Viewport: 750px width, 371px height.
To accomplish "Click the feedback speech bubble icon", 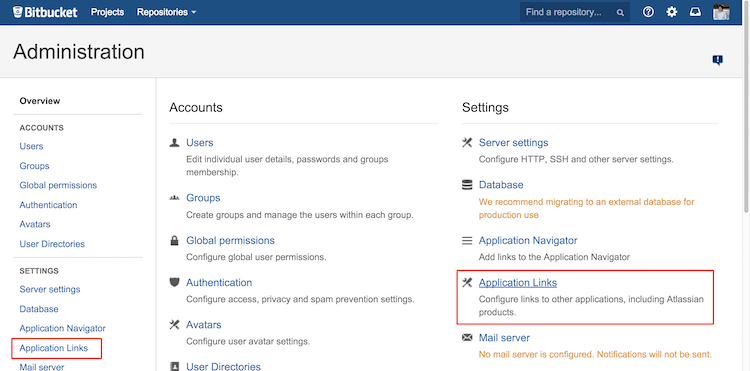I will tap(717, 60).
